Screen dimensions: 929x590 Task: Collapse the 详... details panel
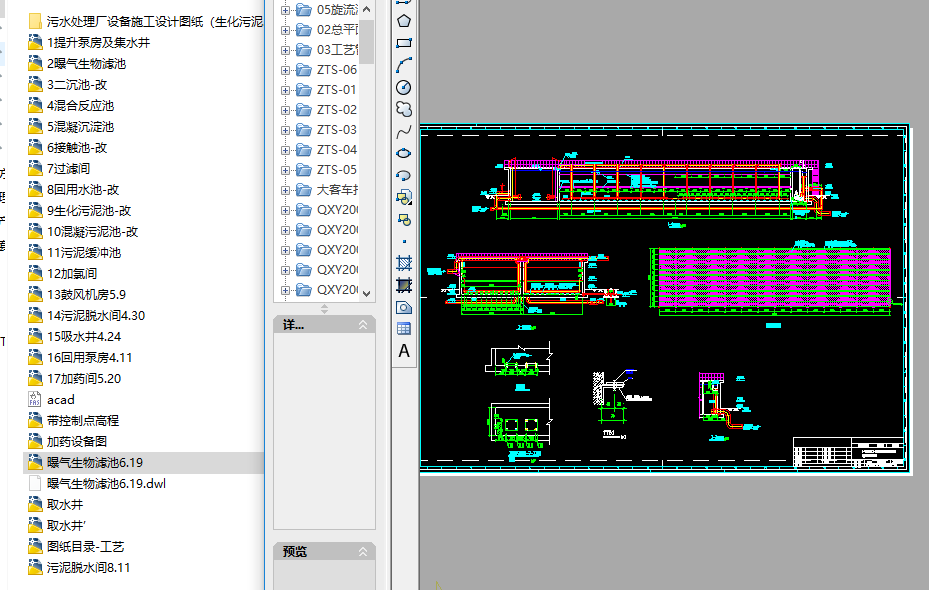click(x=363, y=325)
